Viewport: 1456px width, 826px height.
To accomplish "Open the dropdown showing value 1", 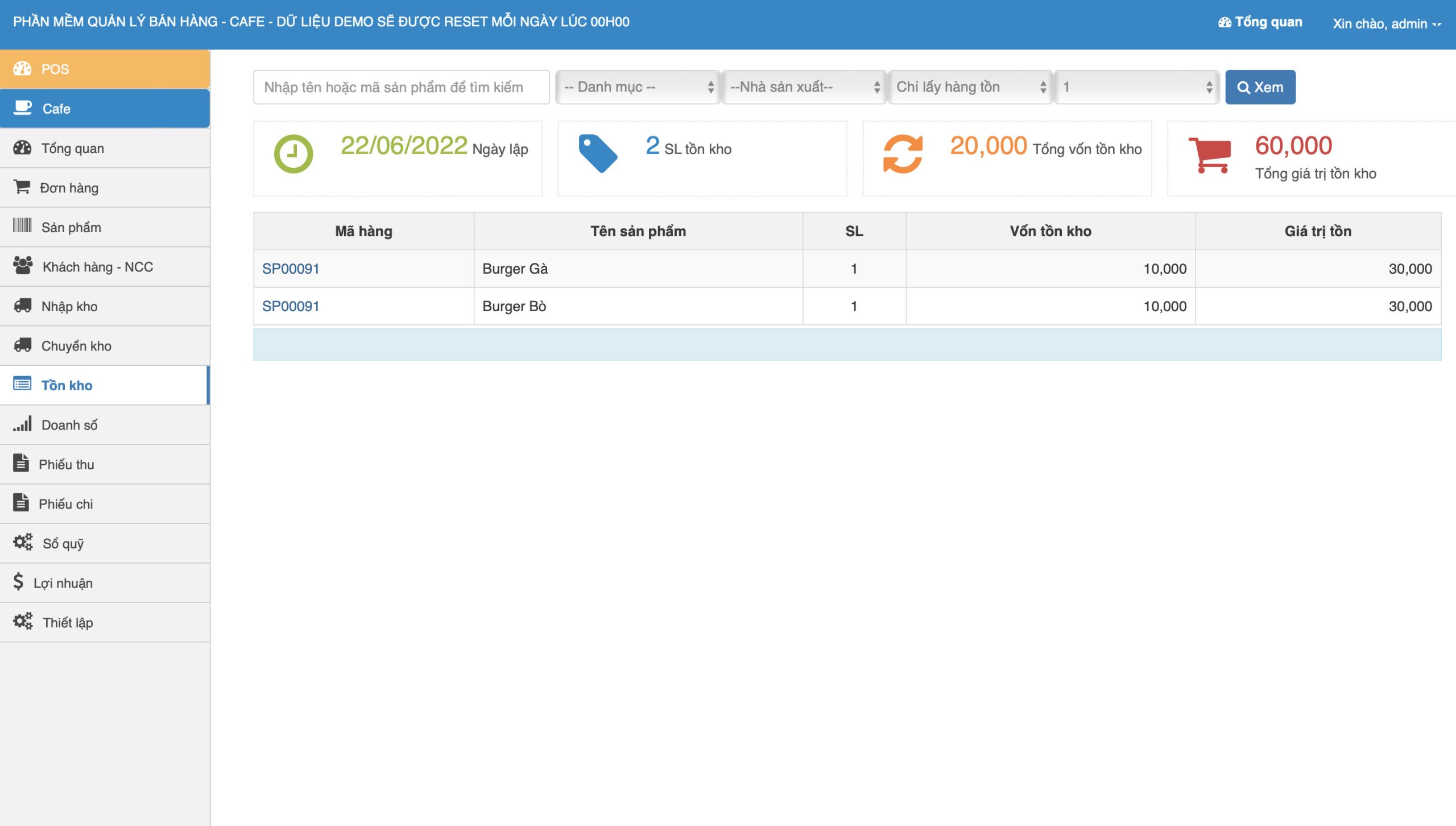I will [x=1136, y=87].
